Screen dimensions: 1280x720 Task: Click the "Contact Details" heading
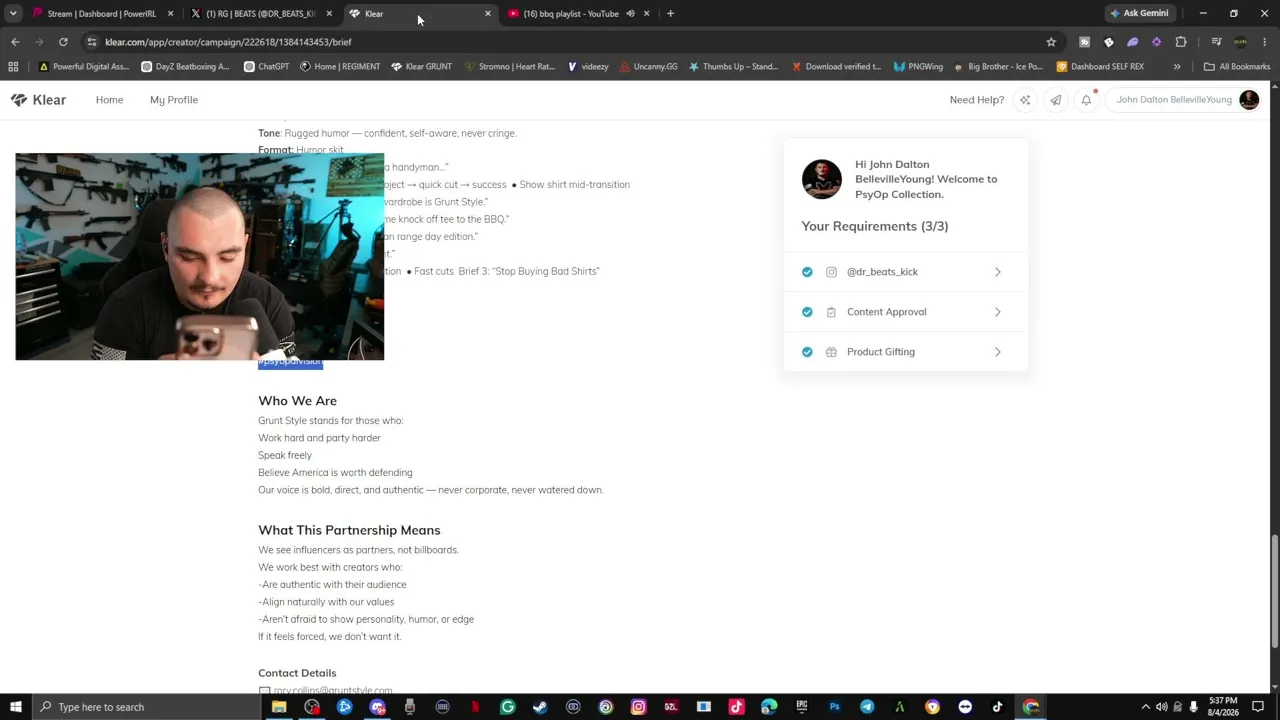pyautogui.click(x=297, y=673)
